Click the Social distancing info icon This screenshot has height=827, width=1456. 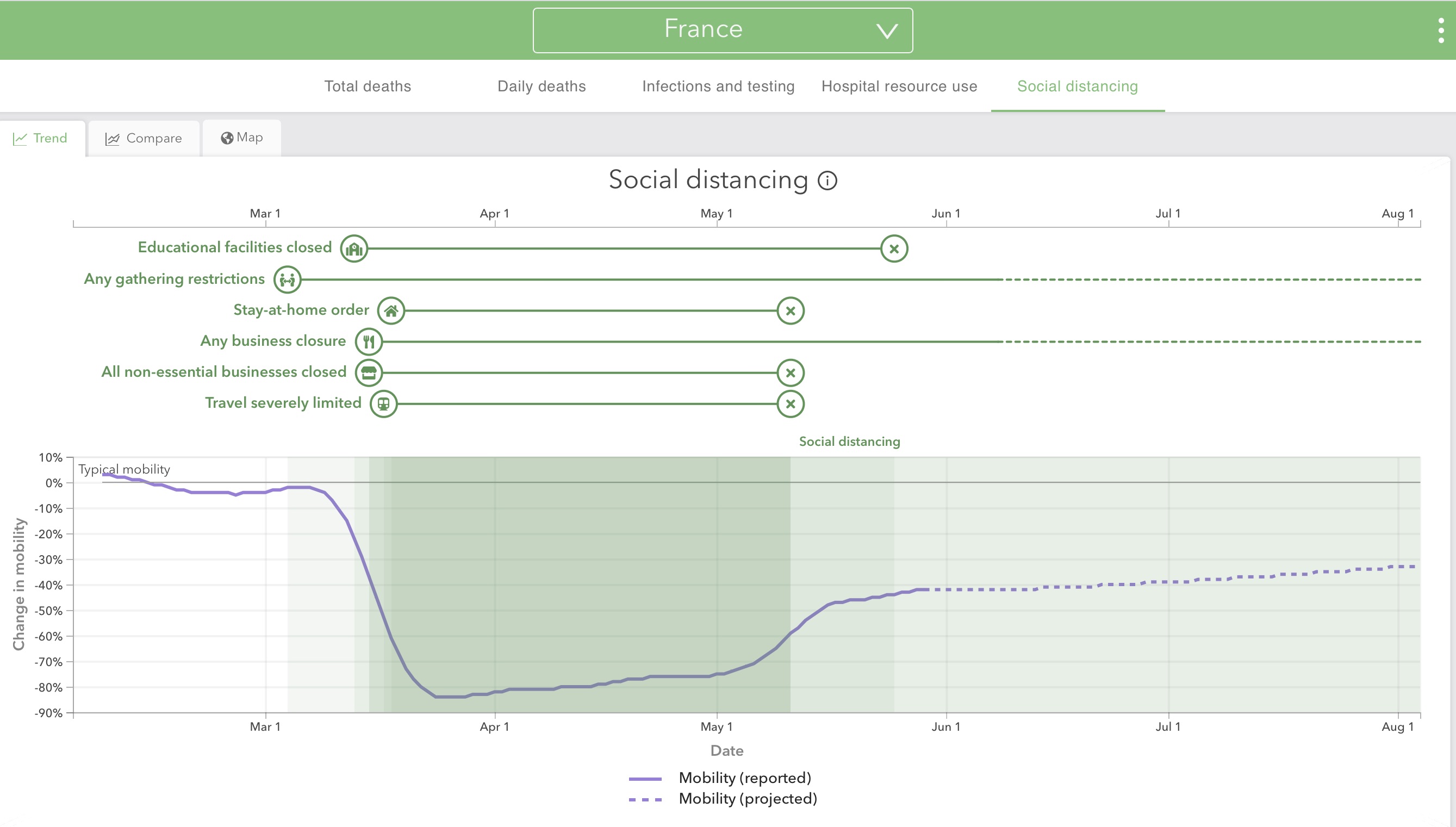827,181
